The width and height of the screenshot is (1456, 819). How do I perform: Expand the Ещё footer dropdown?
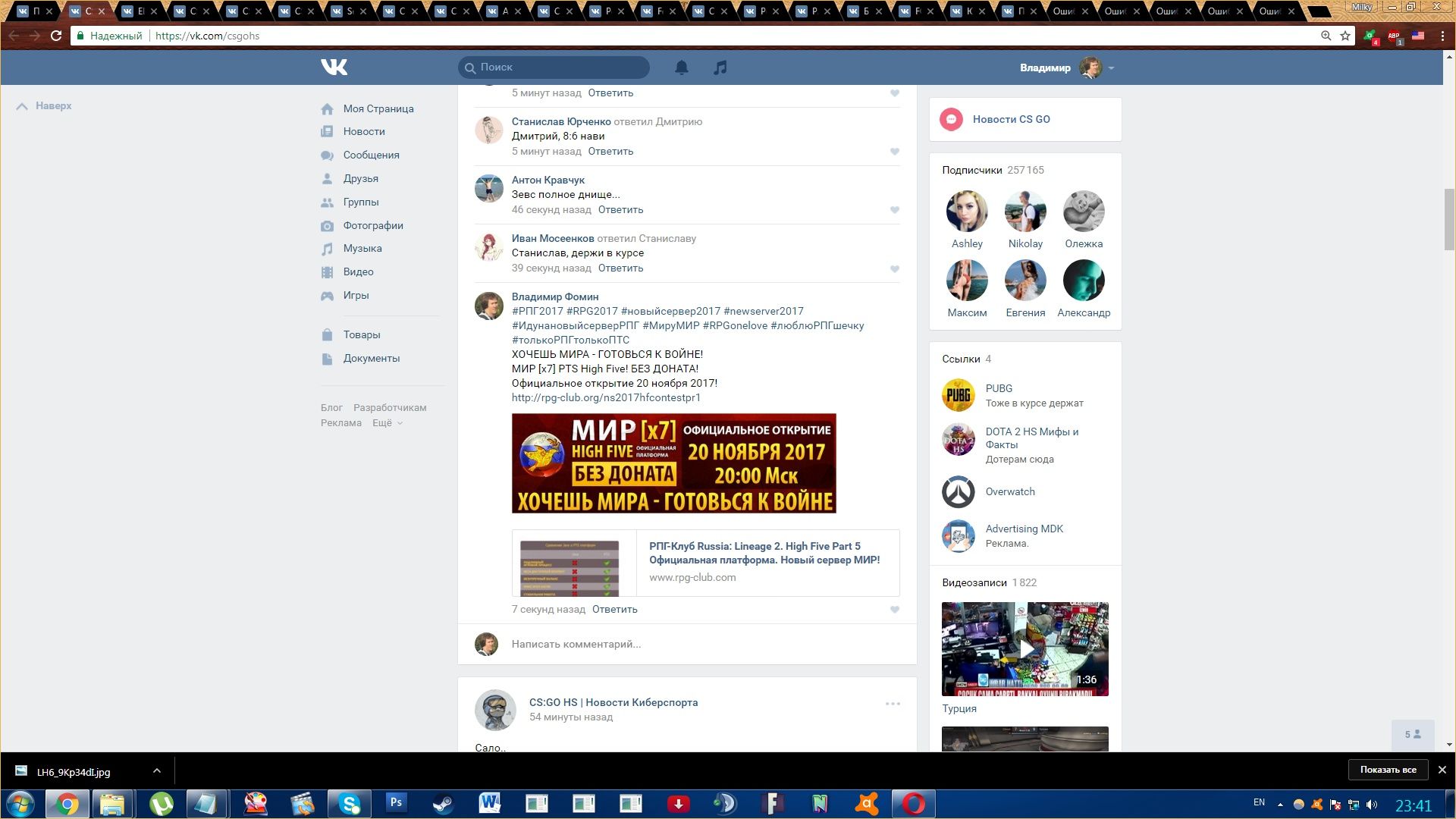[387, 422]
